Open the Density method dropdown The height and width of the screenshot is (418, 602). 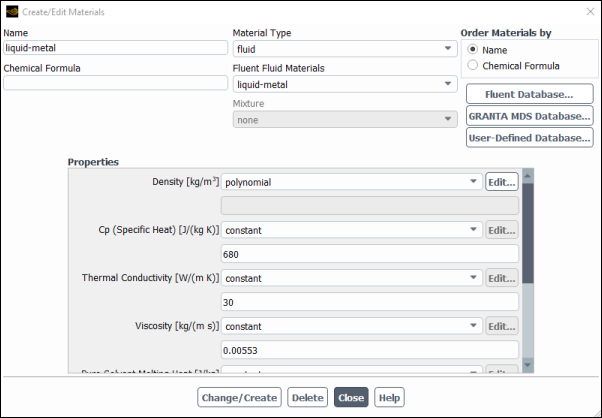coord(351,182)
